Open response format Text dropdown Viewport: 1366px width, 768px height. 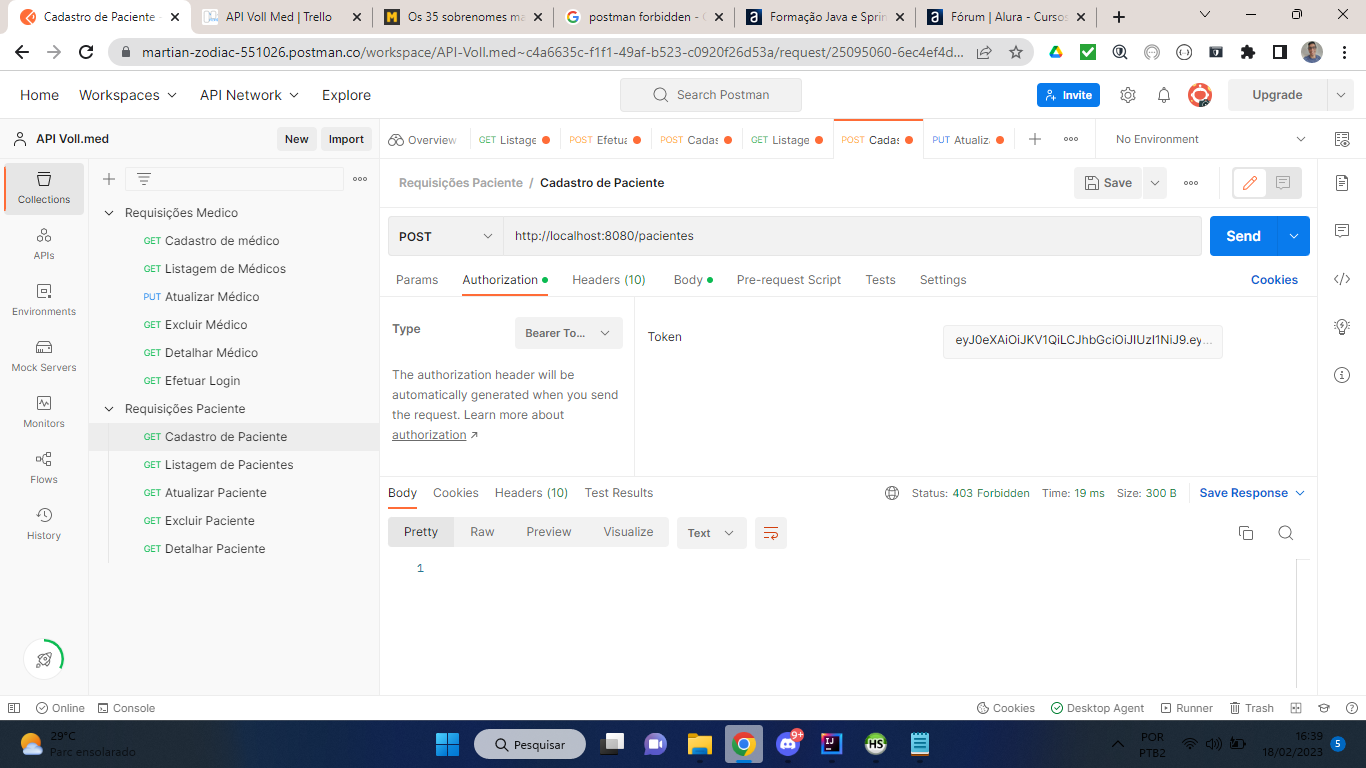point(711,533)
